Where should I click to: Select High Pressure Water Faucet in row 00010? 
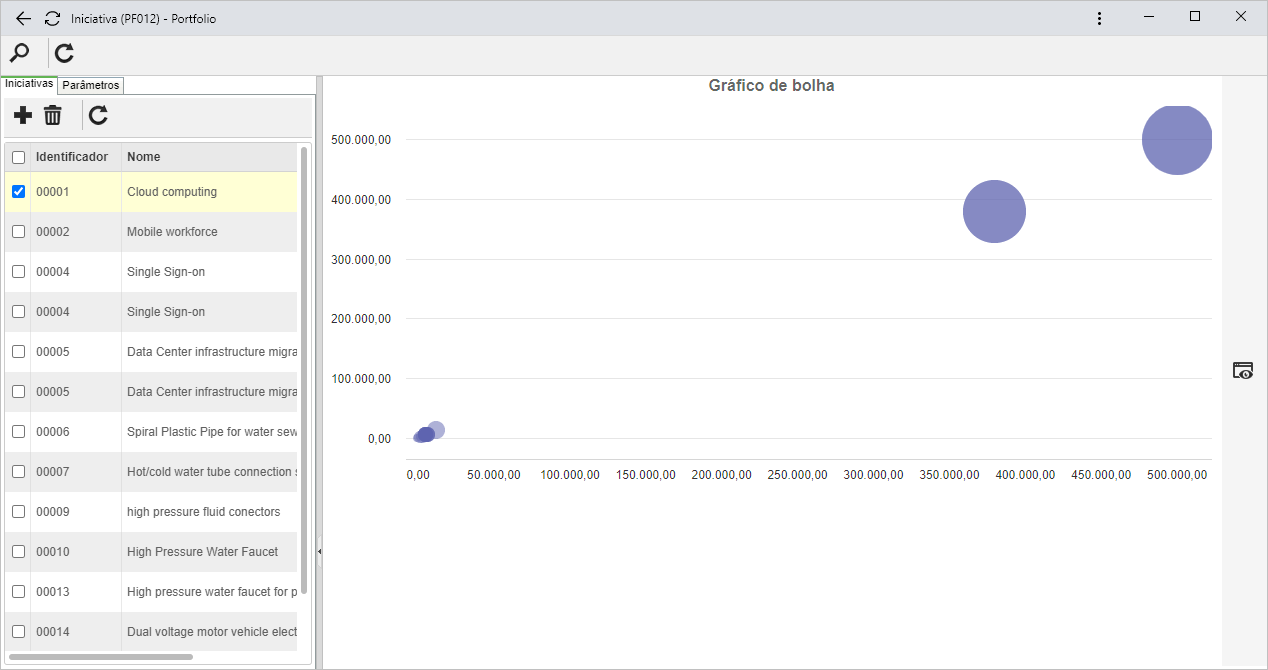(203, 552)
